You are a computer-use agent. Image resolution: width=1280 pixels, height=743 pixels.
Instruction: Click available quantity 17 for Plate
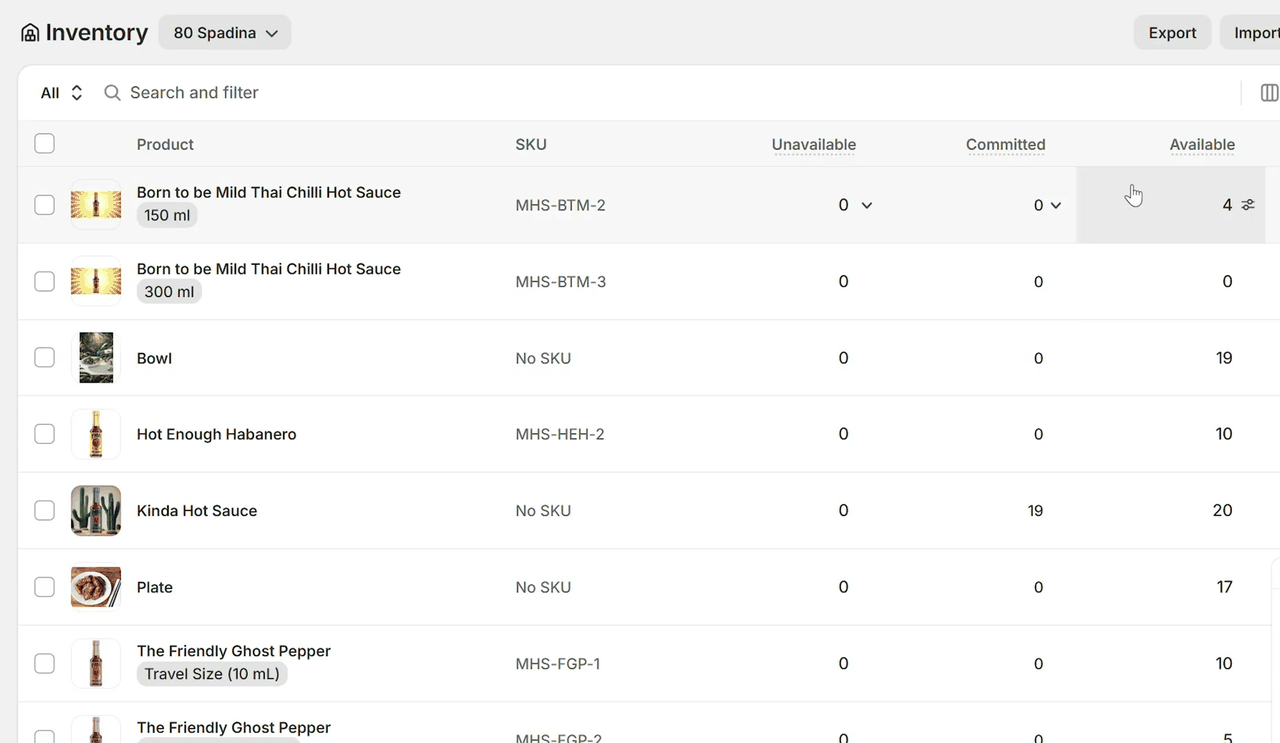pos(1224,587)
